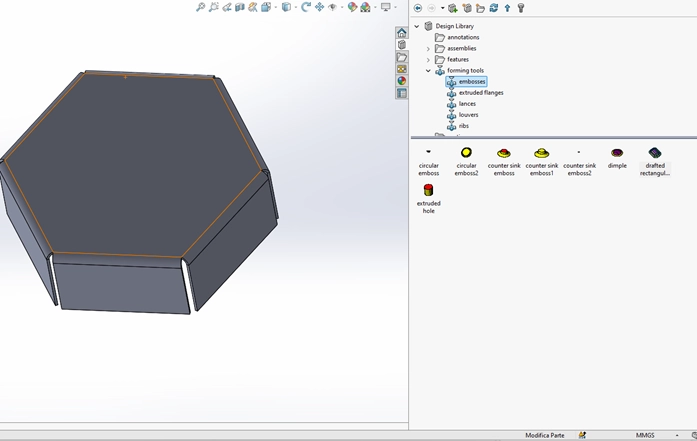
Task: Open the Custom Properties task pane tab
Action: [x=402, y=93]
